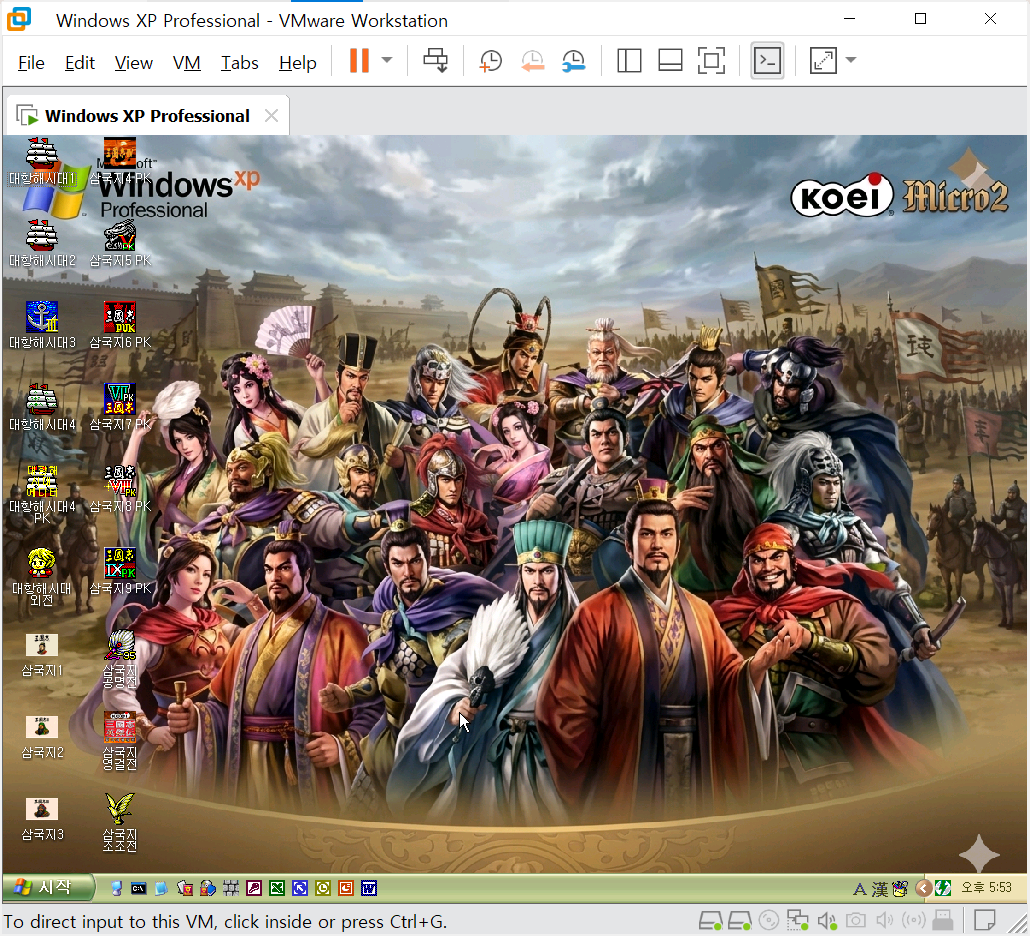Expand hidden XP system tray icons
1030x936 pixels.
923,889
